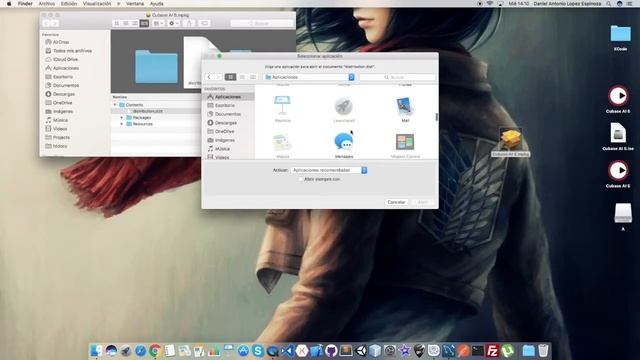Click the dialog file list scrollbar
This screenshot has width=640, height=360.
coord(436,117)
